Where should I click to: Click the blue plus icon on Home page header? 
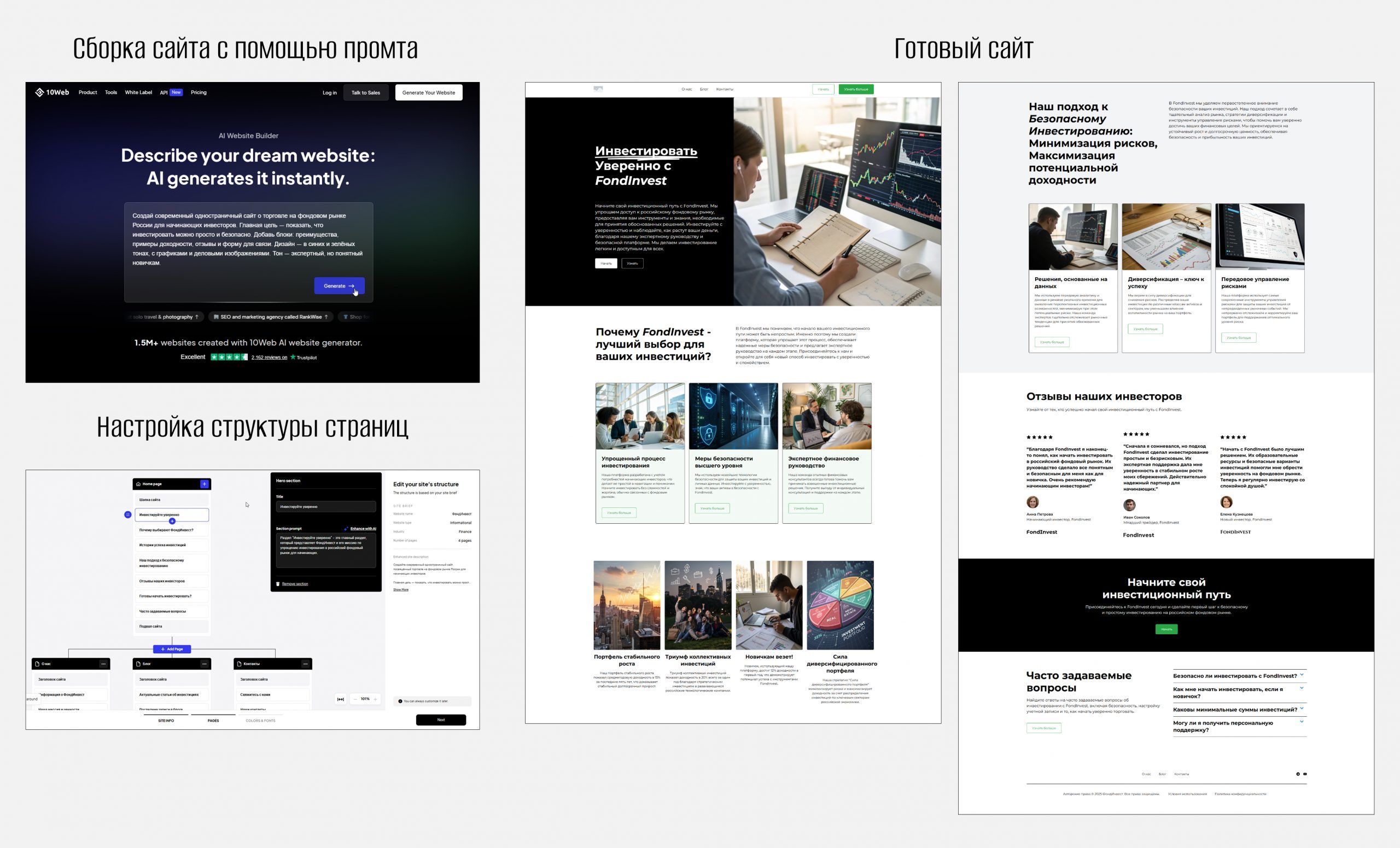coord(205,484)
